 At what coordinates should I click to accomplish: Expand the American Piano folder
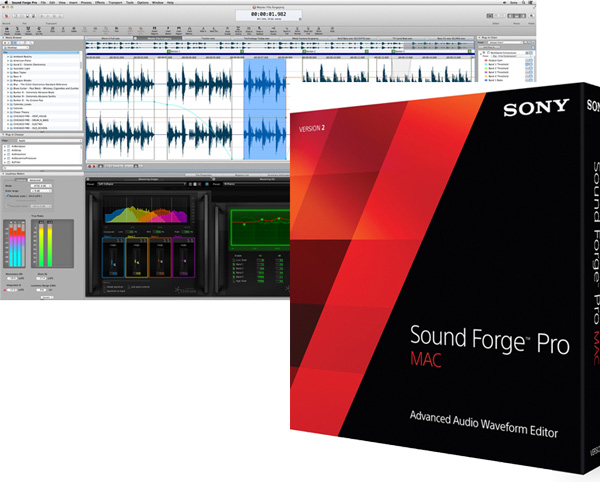point(8,60)
